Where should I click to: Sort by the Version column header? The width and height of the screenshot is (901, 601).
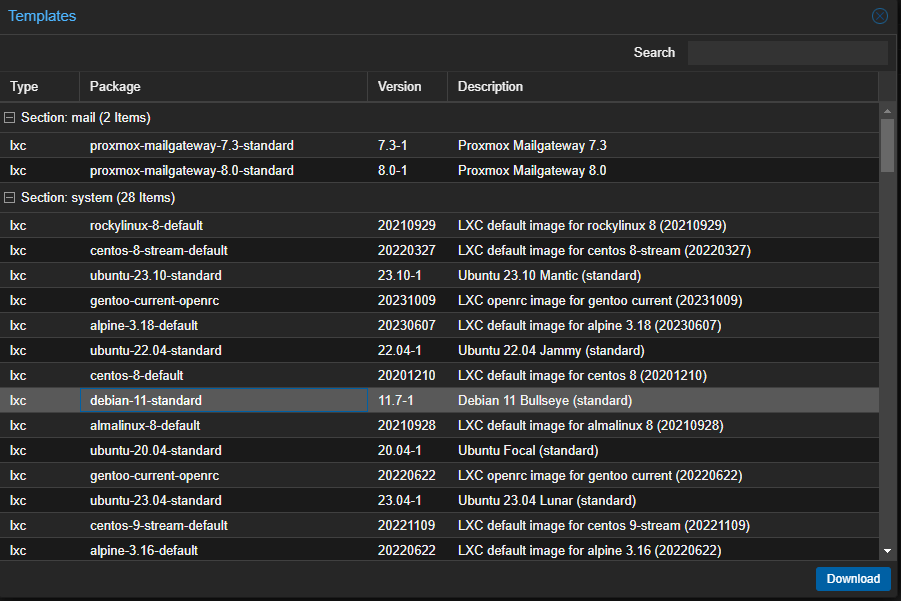(x=407, y=87)
